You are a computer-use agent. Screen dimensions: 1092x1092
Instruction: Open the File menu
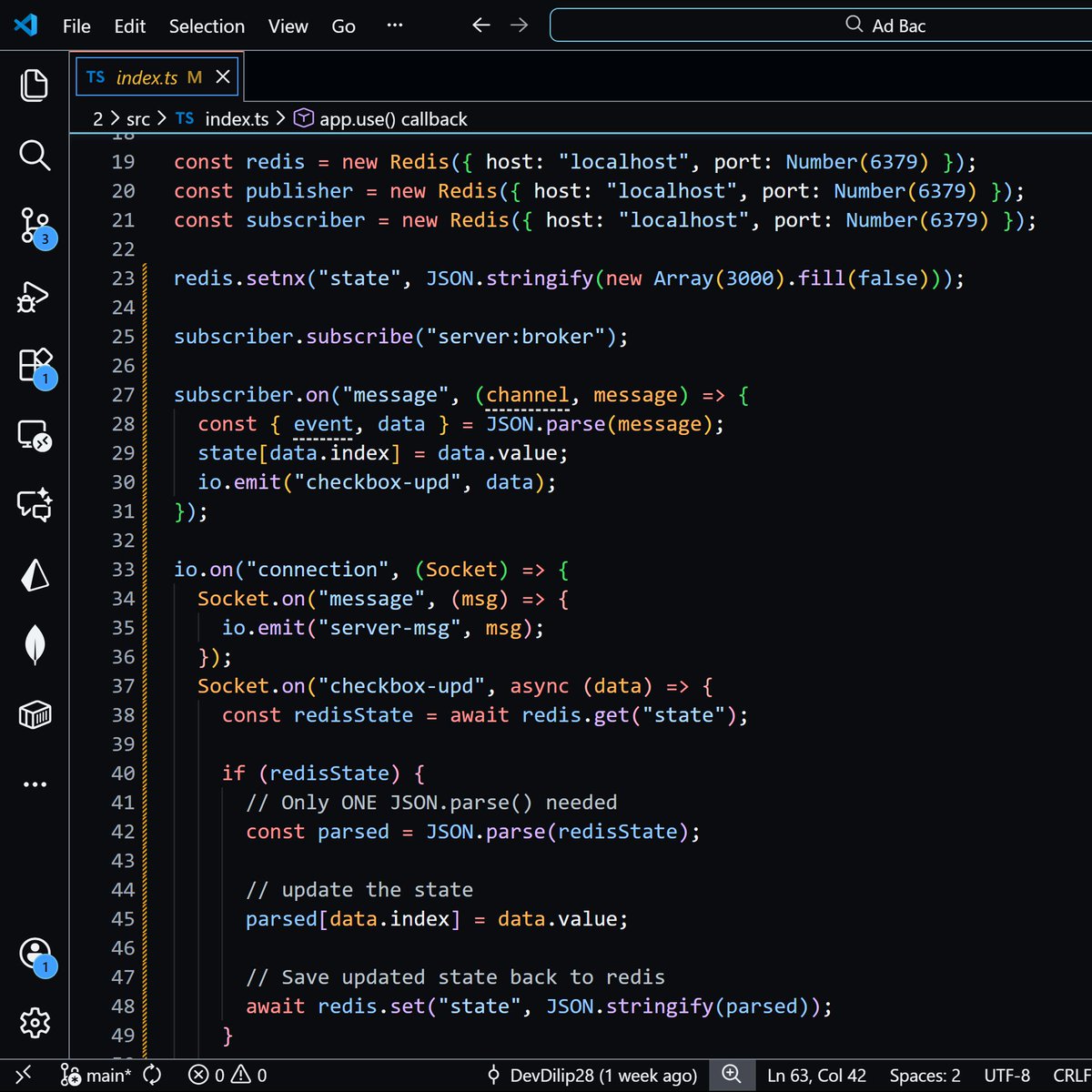pos(76,26)
